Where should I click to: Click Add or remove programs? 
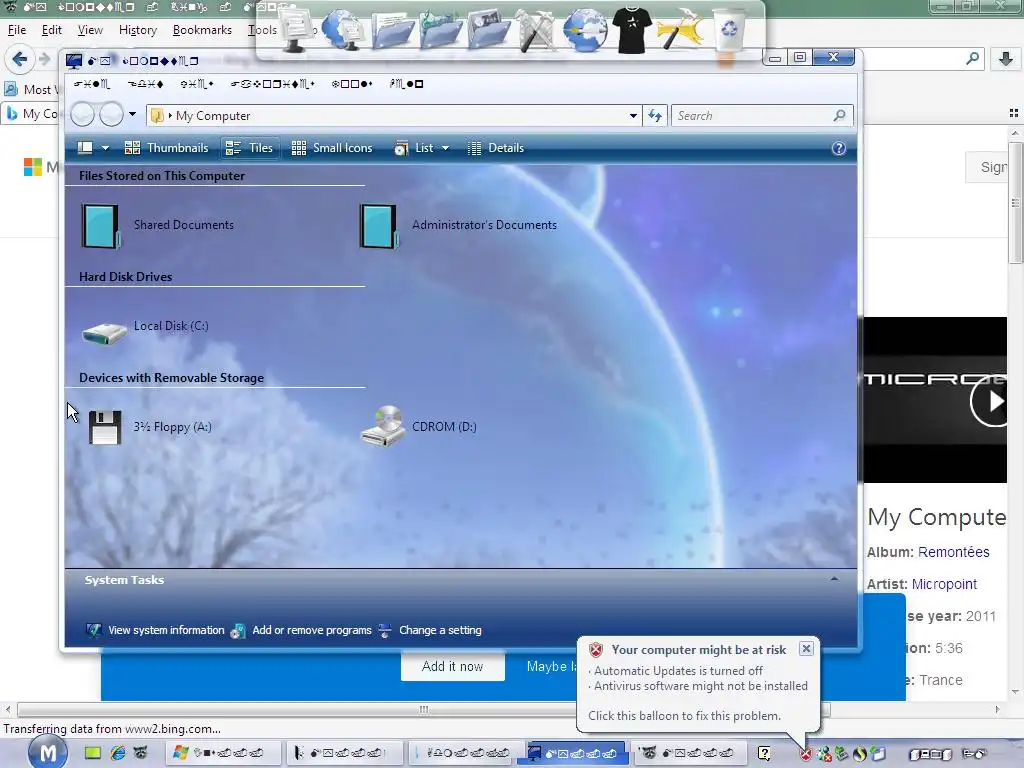302,630
